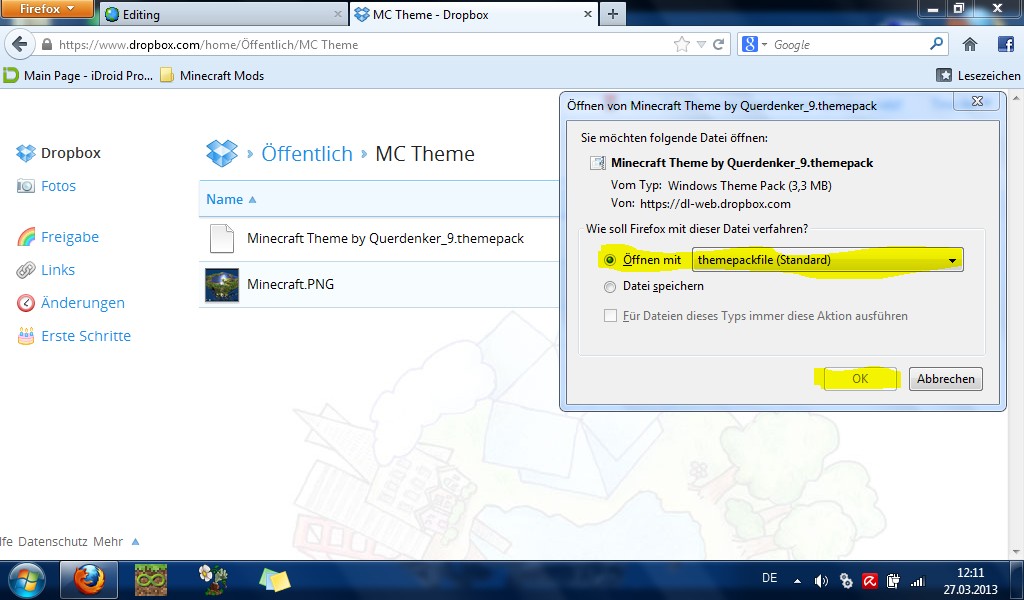Open the Fotos section in Dropbox

(x=57, y=186)
